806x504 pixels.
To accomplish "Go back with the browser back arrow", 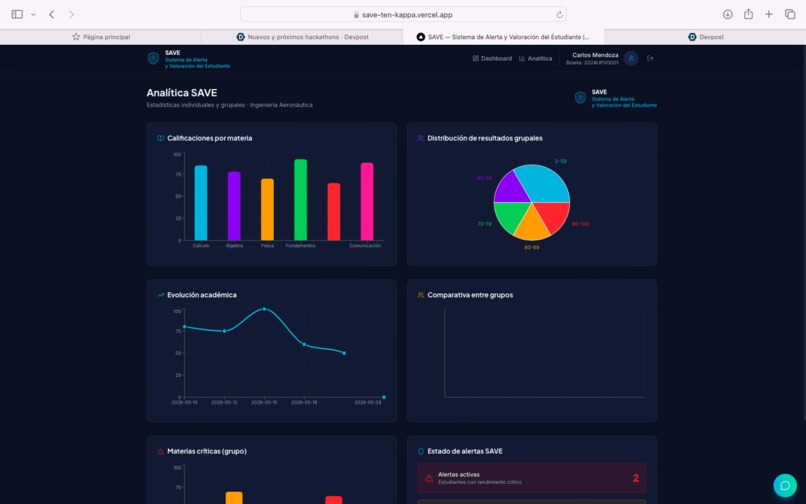I will 51,14.
